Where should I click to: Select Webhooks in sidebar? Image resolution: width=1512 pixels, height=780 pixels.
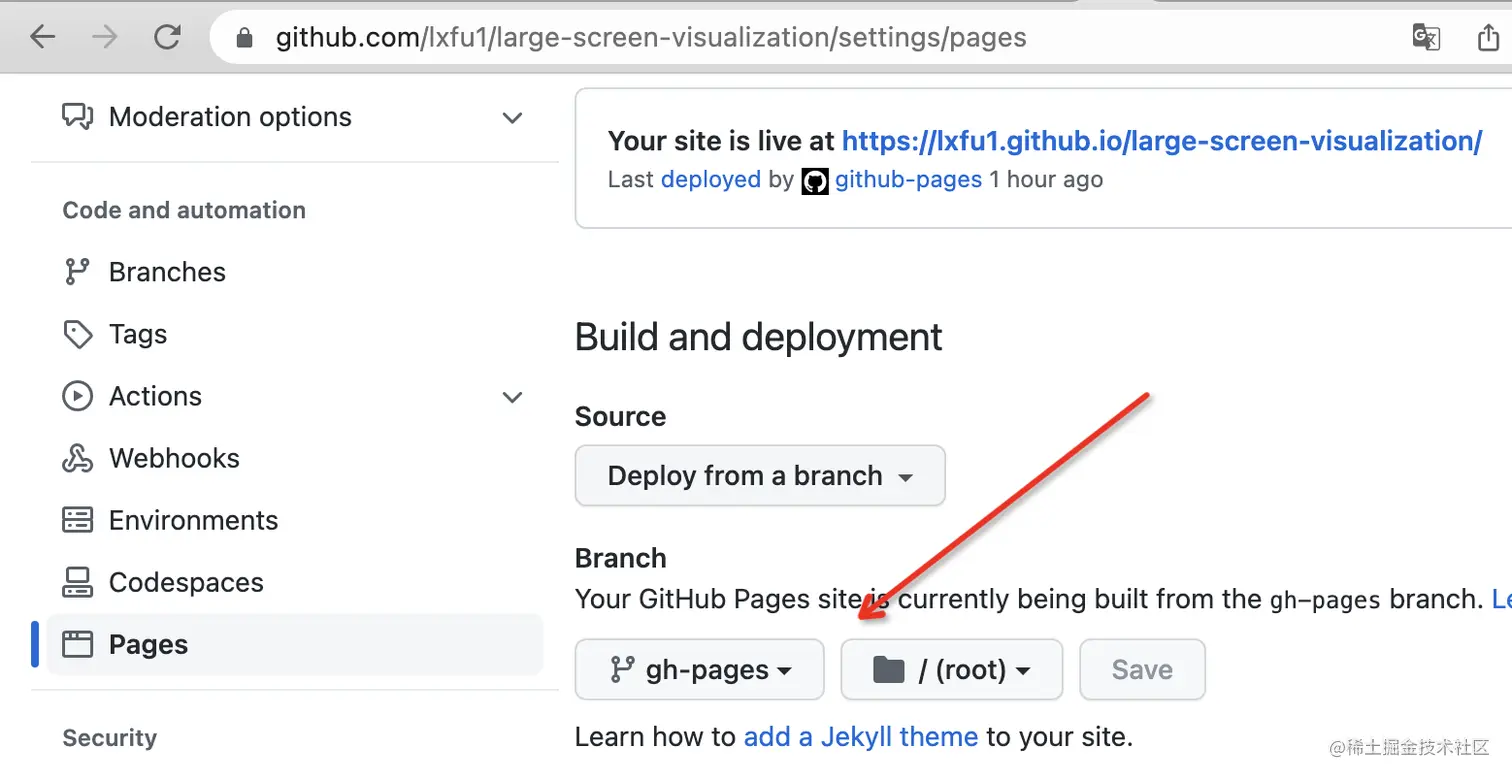[x=295, y=458]
